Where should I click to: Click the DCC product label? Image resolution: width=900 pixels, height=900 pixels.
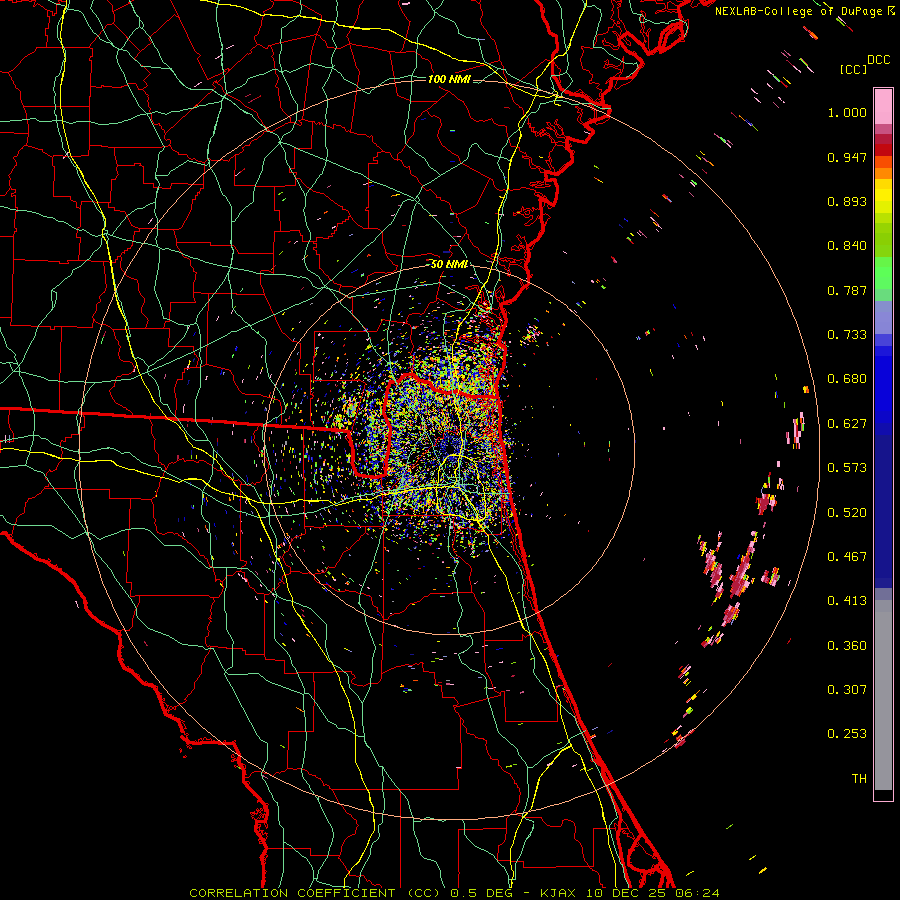[x=879, y=59]
